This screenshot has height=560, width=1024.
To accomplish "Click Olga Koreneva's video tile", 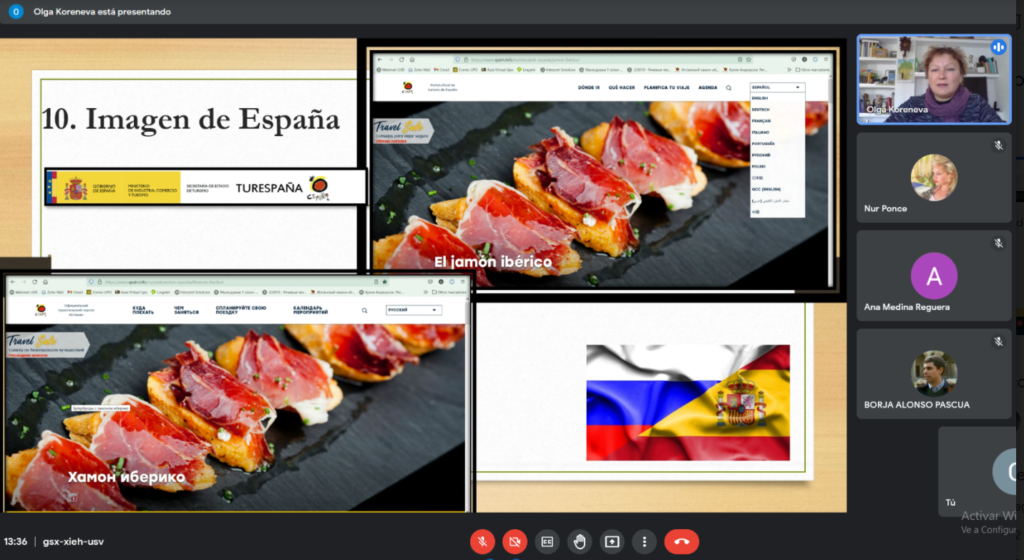I will point(933,80).
